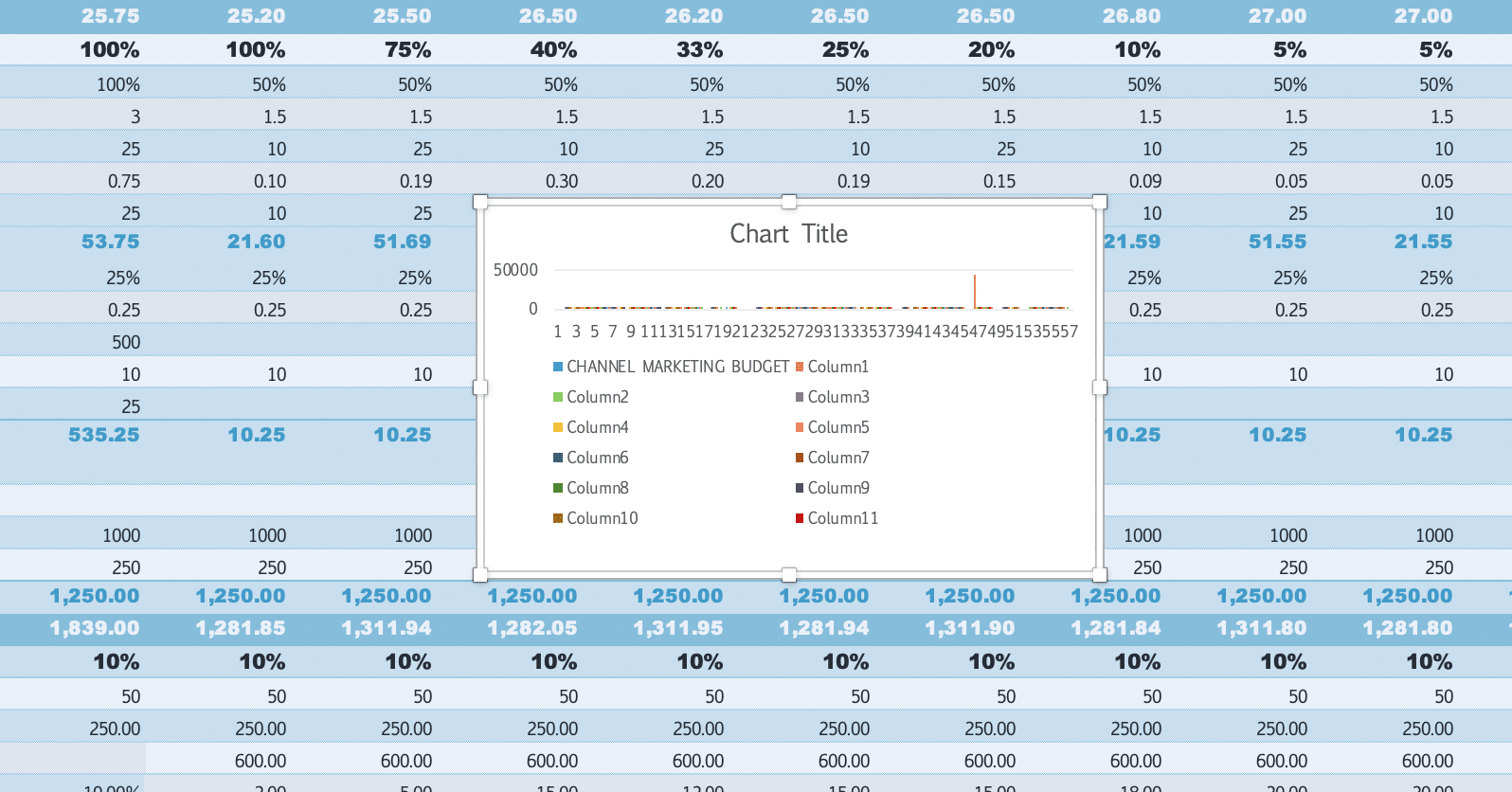This screenshot has width=1512, height=792.
Task: Select the chart's top-center resize handle
Action: [x=789, y=202]
